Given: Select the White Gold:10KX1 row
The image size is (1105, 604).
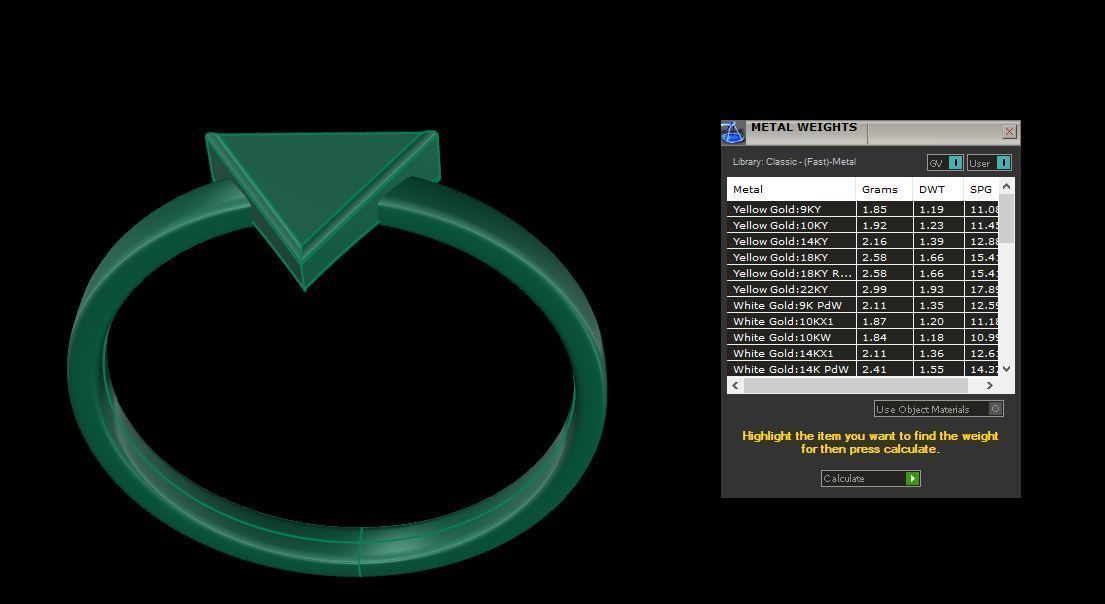Looking at the screenshot, I should coord(863,321).
